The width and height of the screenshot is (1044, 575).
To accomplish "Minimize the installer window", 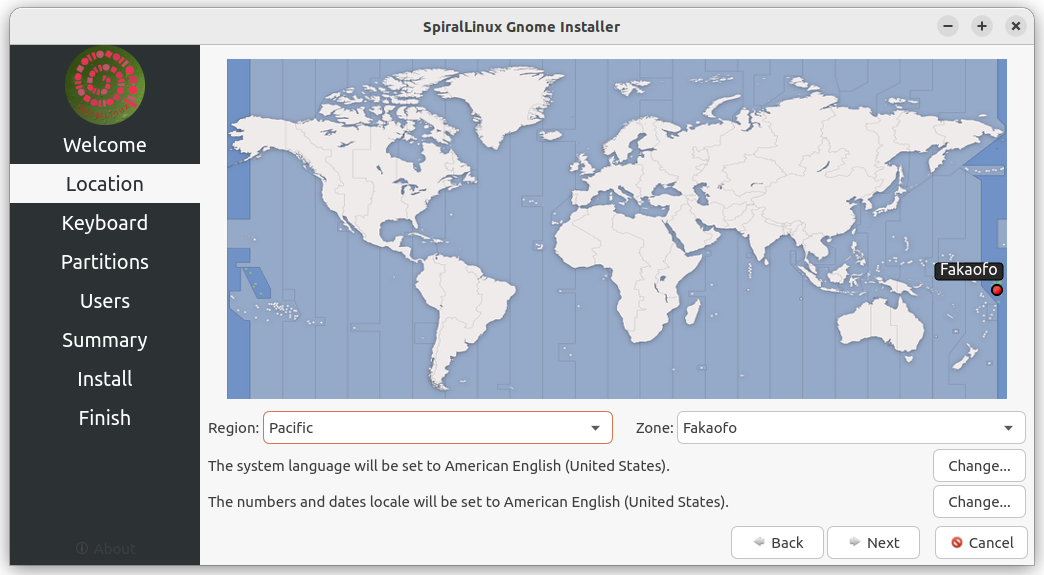I will click(x=947, y=27).
